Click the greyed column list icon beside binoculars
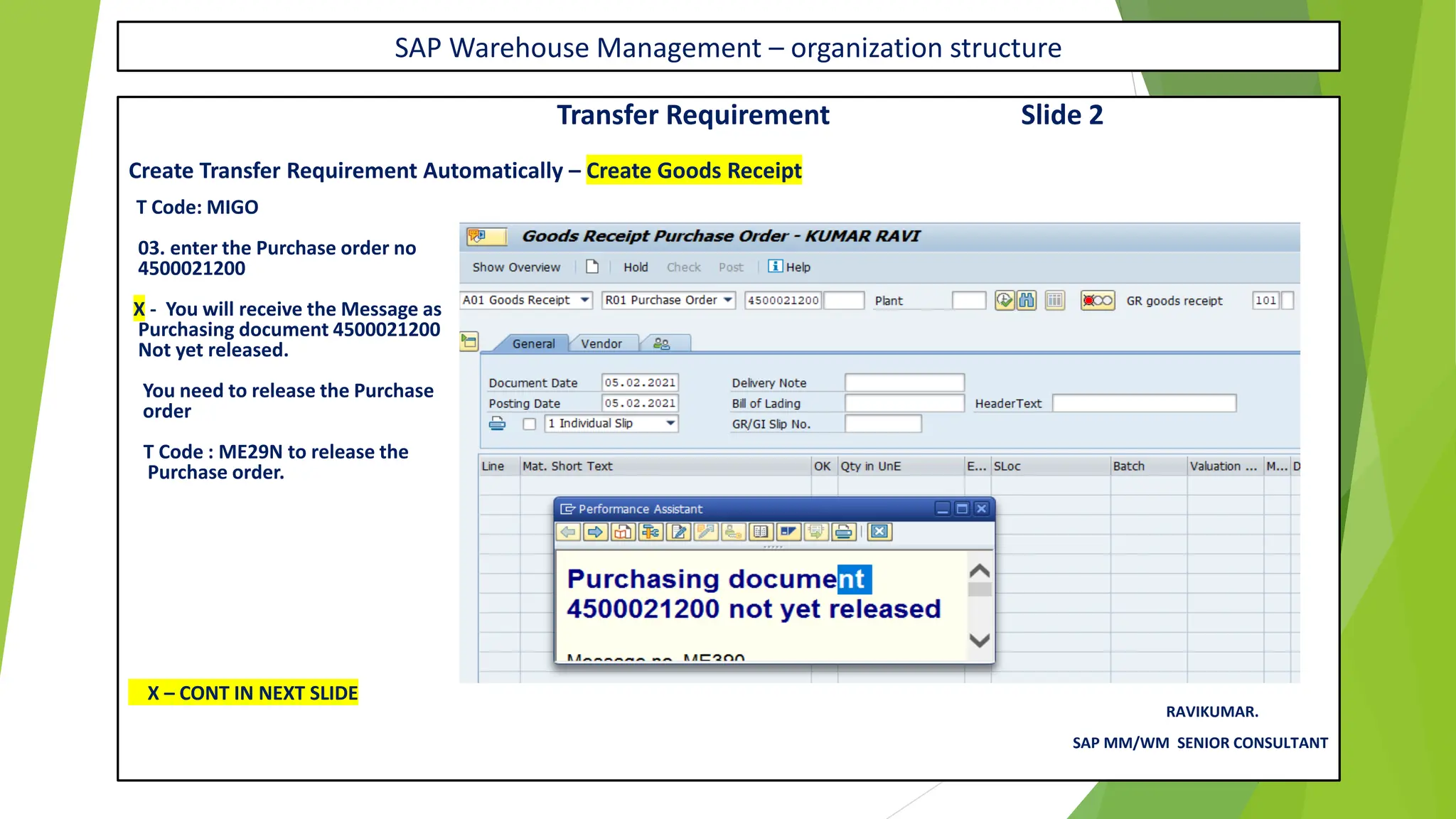 pos(1055,301)
